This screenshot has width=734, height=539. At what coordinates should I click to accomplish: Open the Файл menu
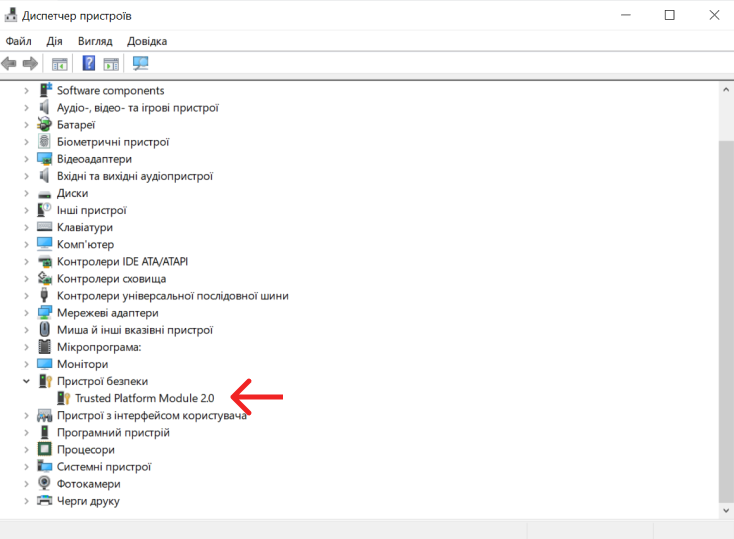18,41
